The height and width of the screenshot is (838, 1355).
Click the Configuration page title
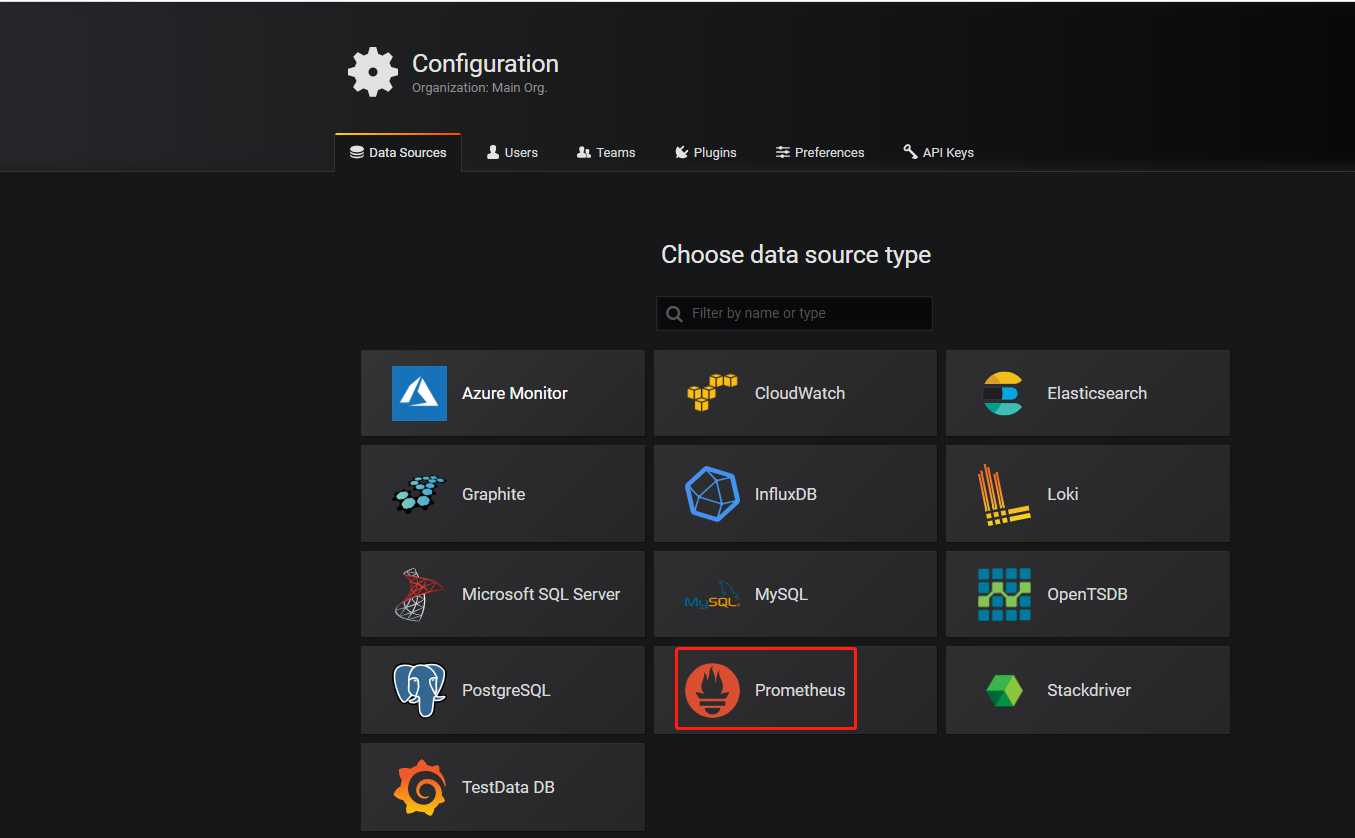[485, 64]
